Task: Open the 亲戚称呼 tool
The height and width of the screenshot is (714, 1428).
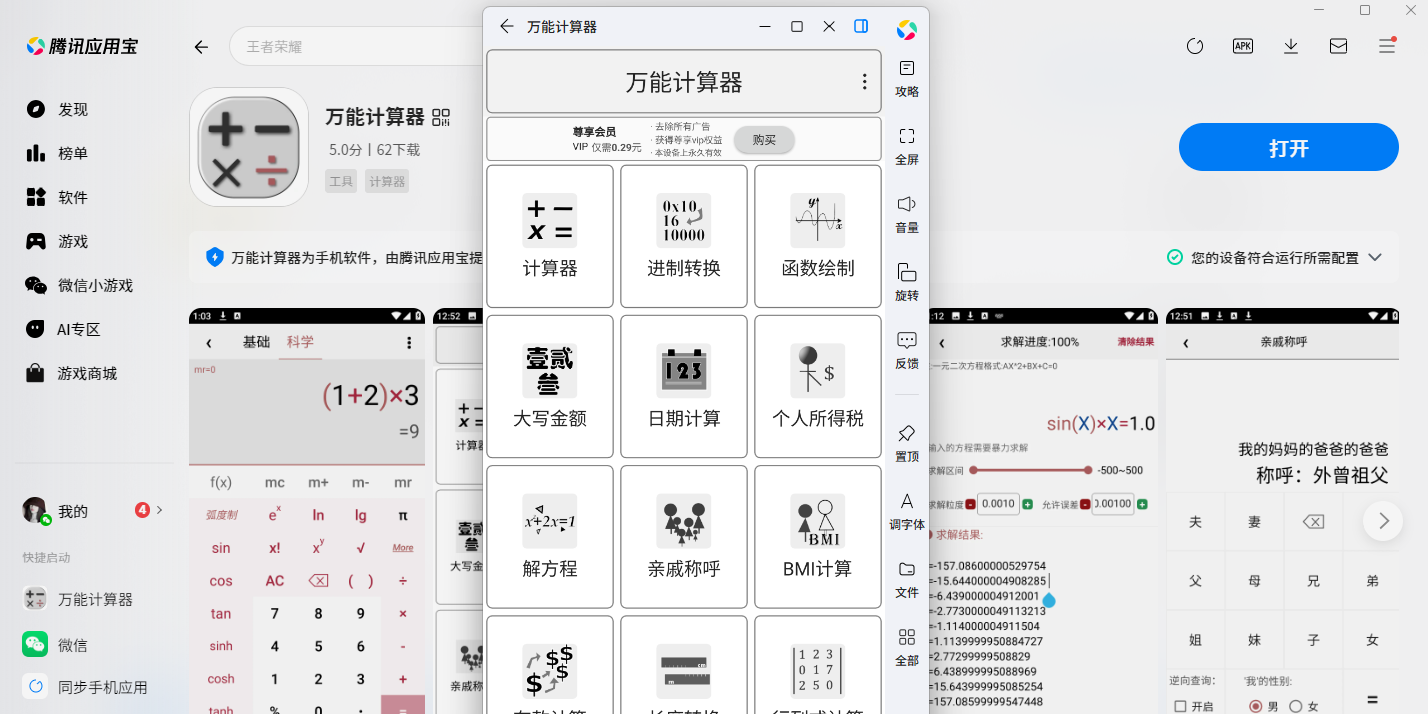Action: pos(683,536)
